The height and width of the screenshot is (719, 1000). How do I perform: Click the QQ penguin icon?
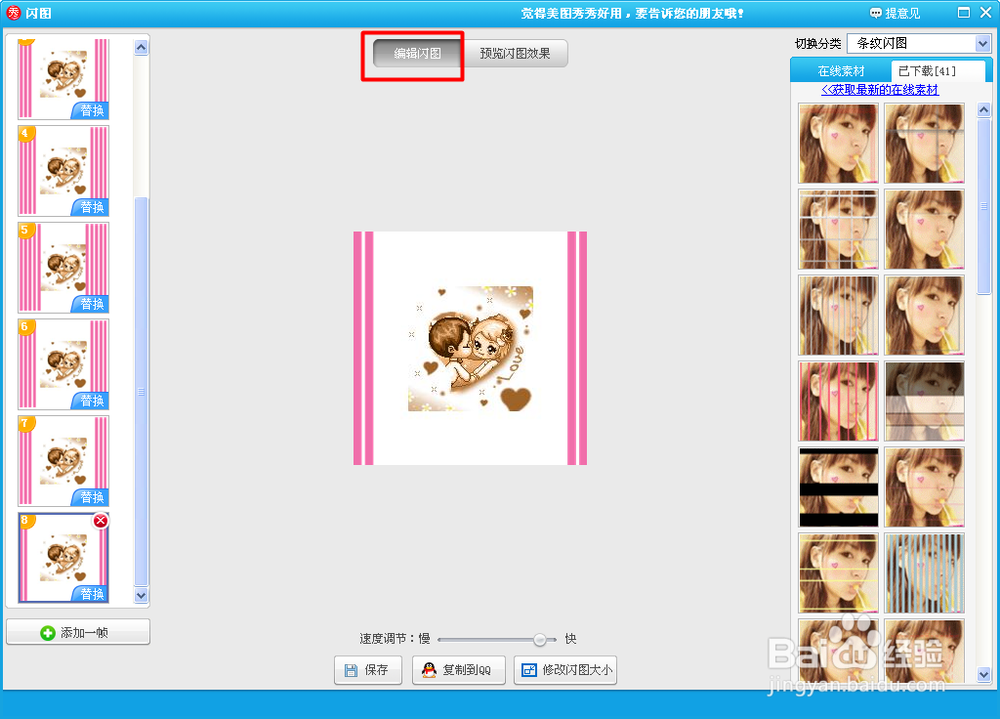429,670
